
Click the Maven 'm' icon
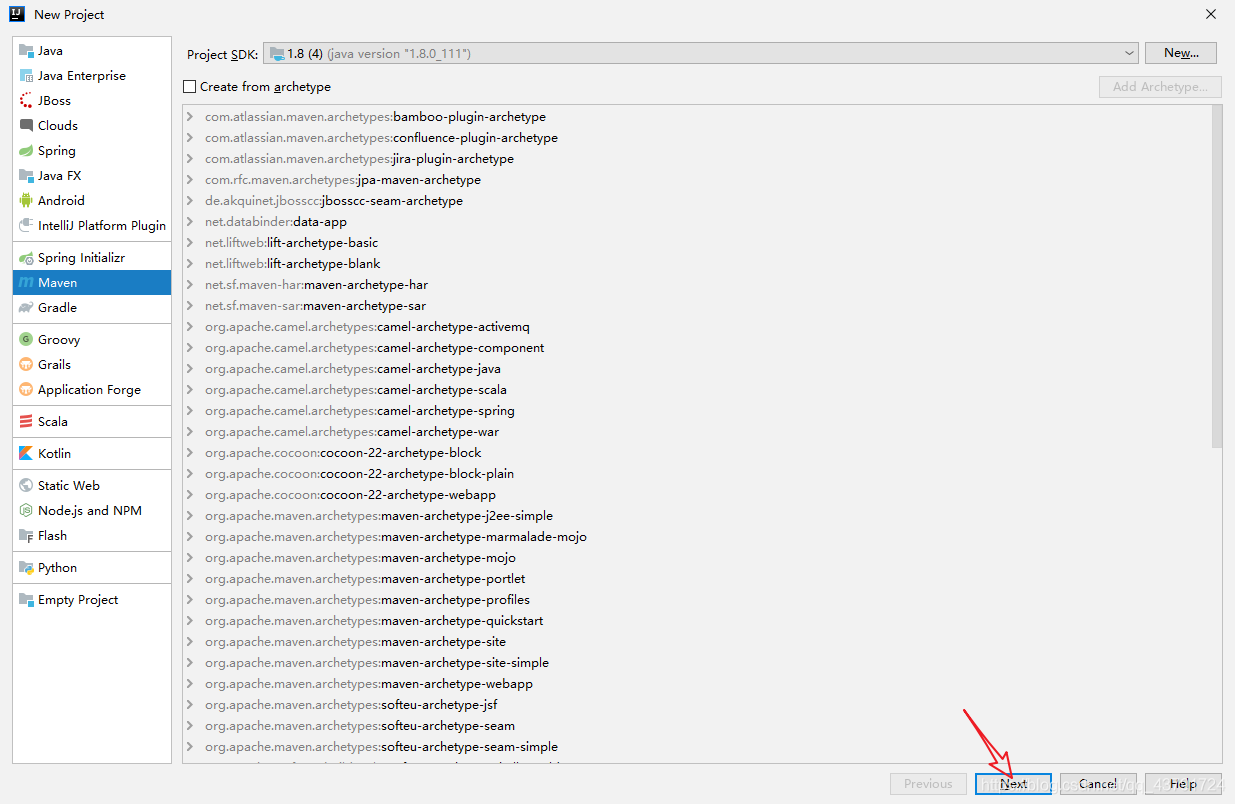point(26,283)
